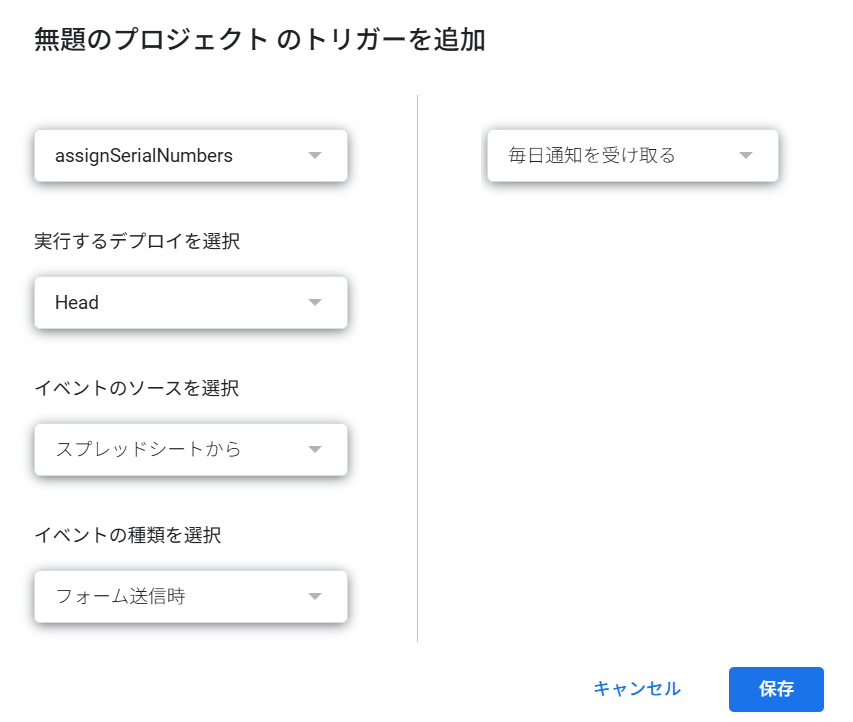Click the arrow beside 毎日通知を受け取る
This screenshot has height=722, width=853.
tap(746, 156)
